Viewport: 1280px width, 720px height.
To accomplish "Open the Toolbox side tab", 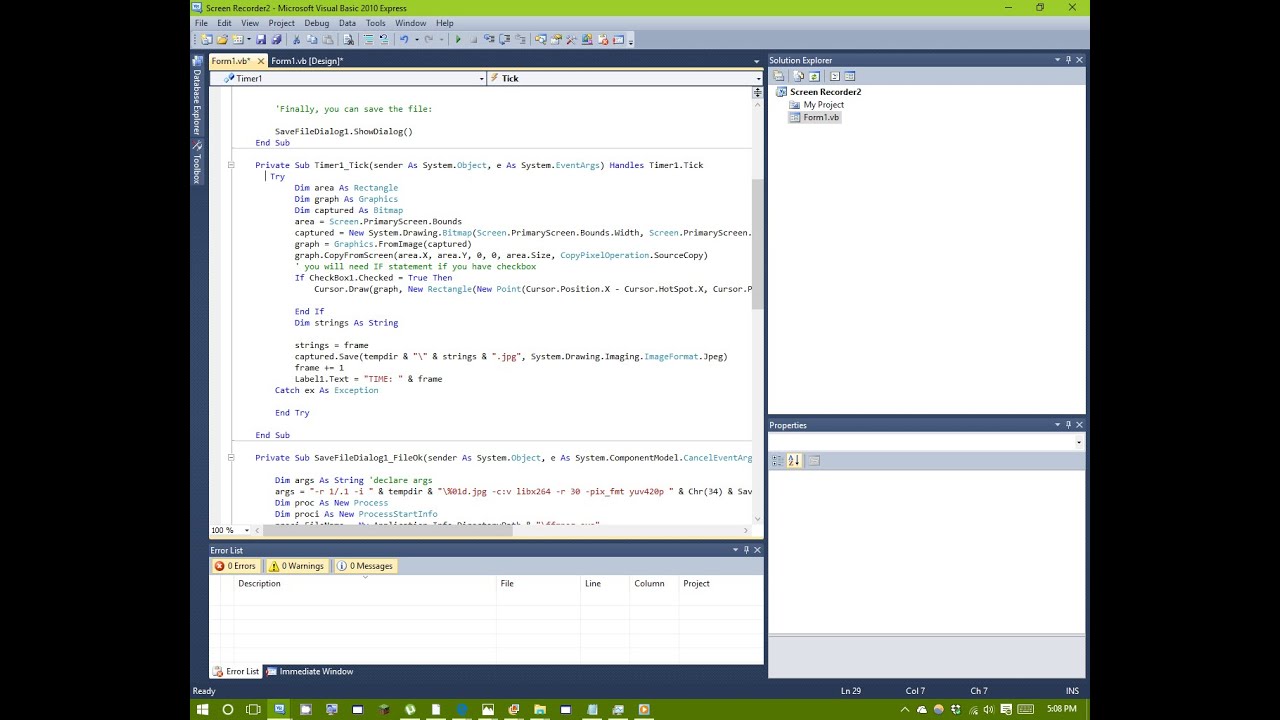I will 197,163.
